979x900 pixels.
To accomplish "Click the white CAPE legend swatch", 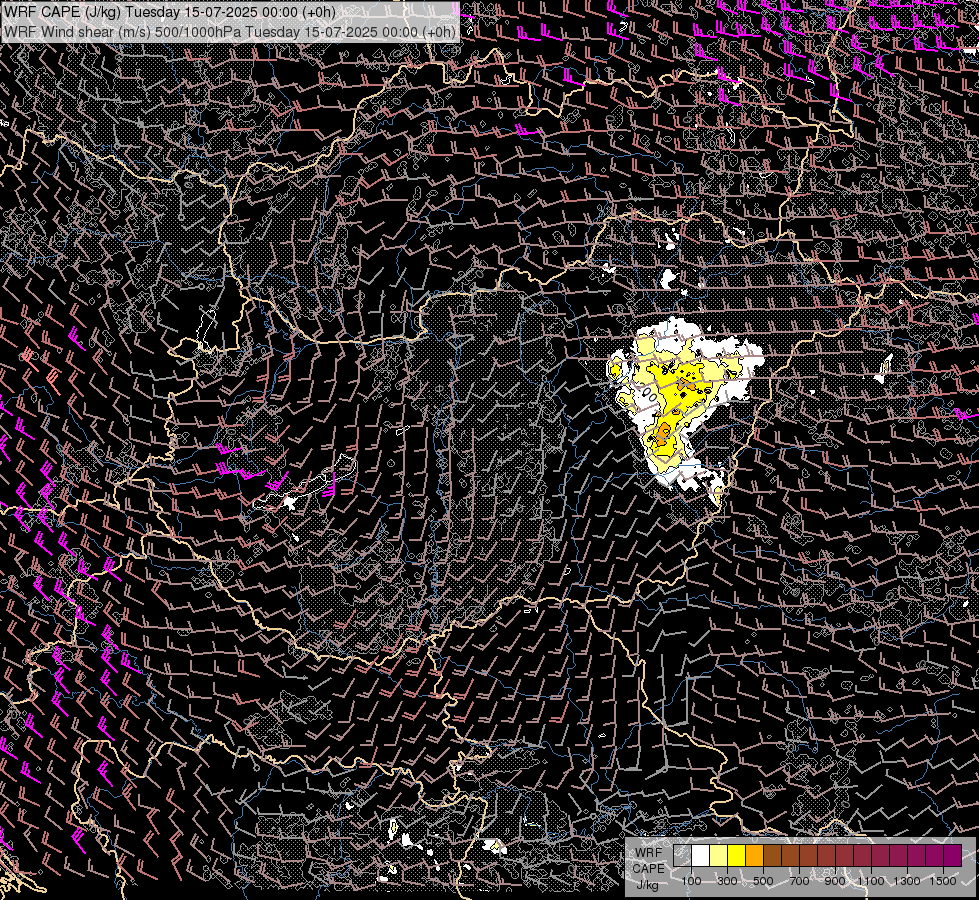I will tap(701, 855).
